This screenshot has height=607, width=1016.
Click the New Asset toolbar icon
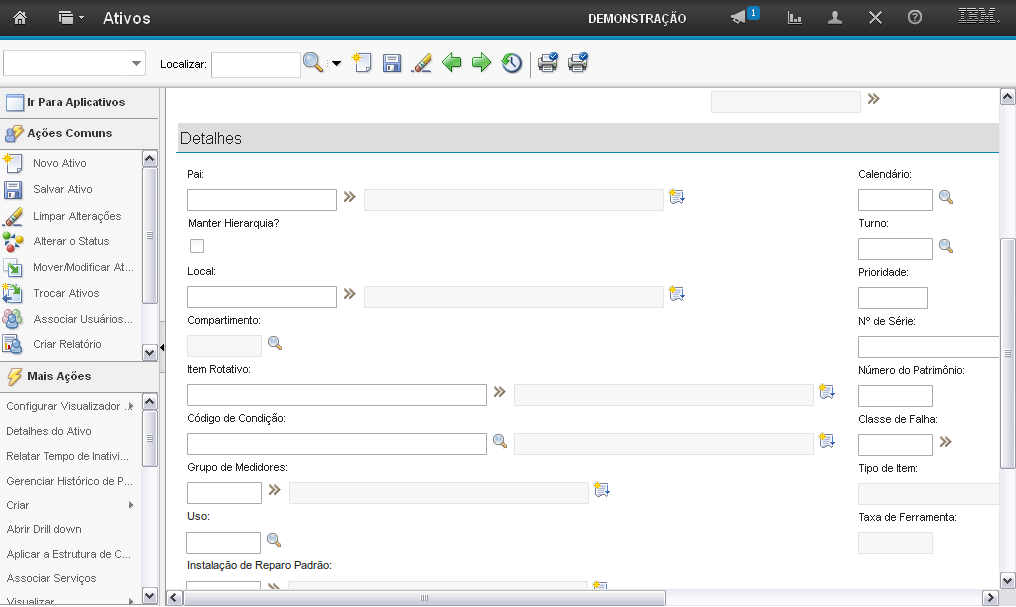coord(361,63)
